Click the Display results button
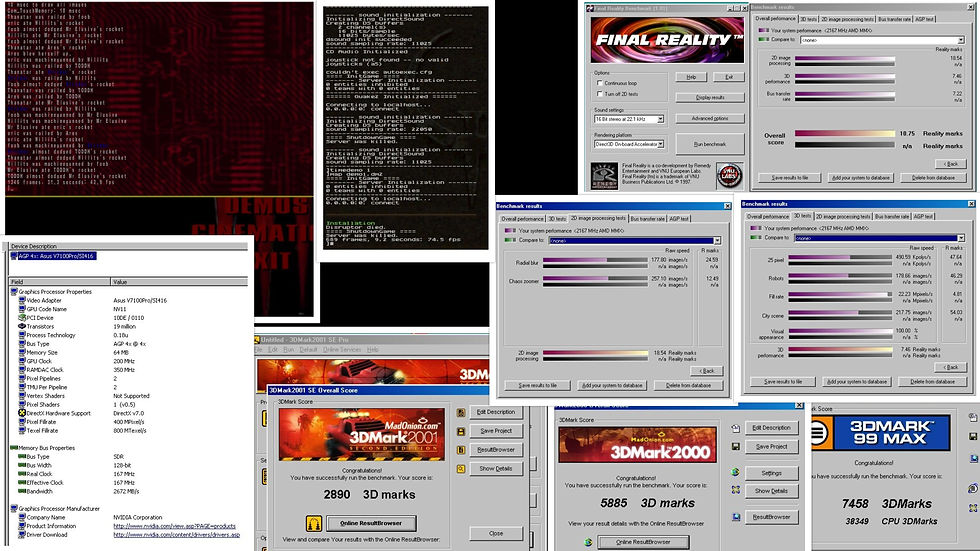Viewport: 980px width, 551px height. point(709,97)
